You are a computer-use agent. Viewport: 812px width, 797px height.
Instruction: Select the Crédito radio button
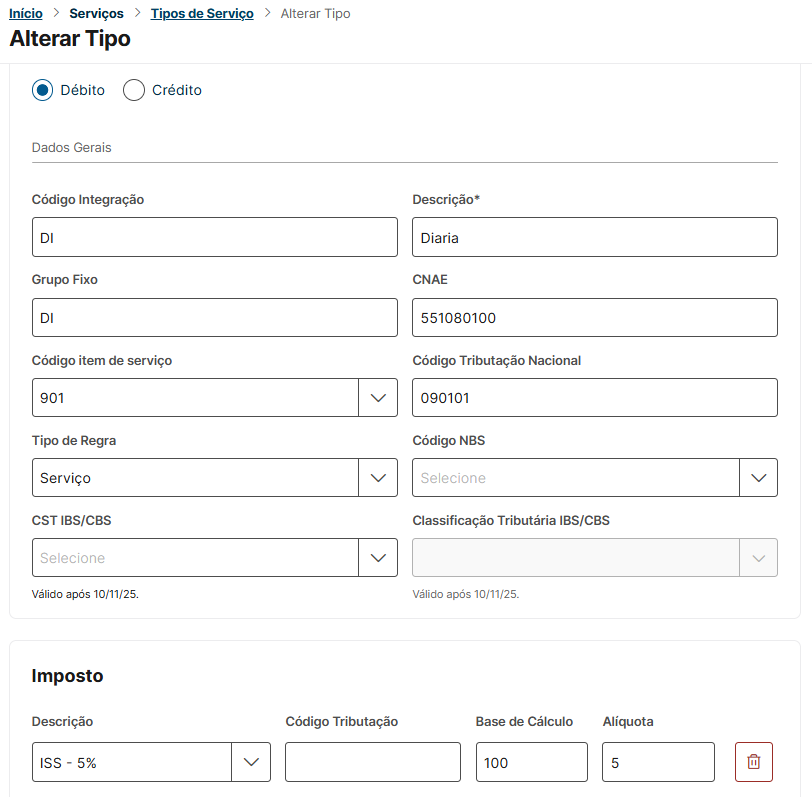[134, 90]
